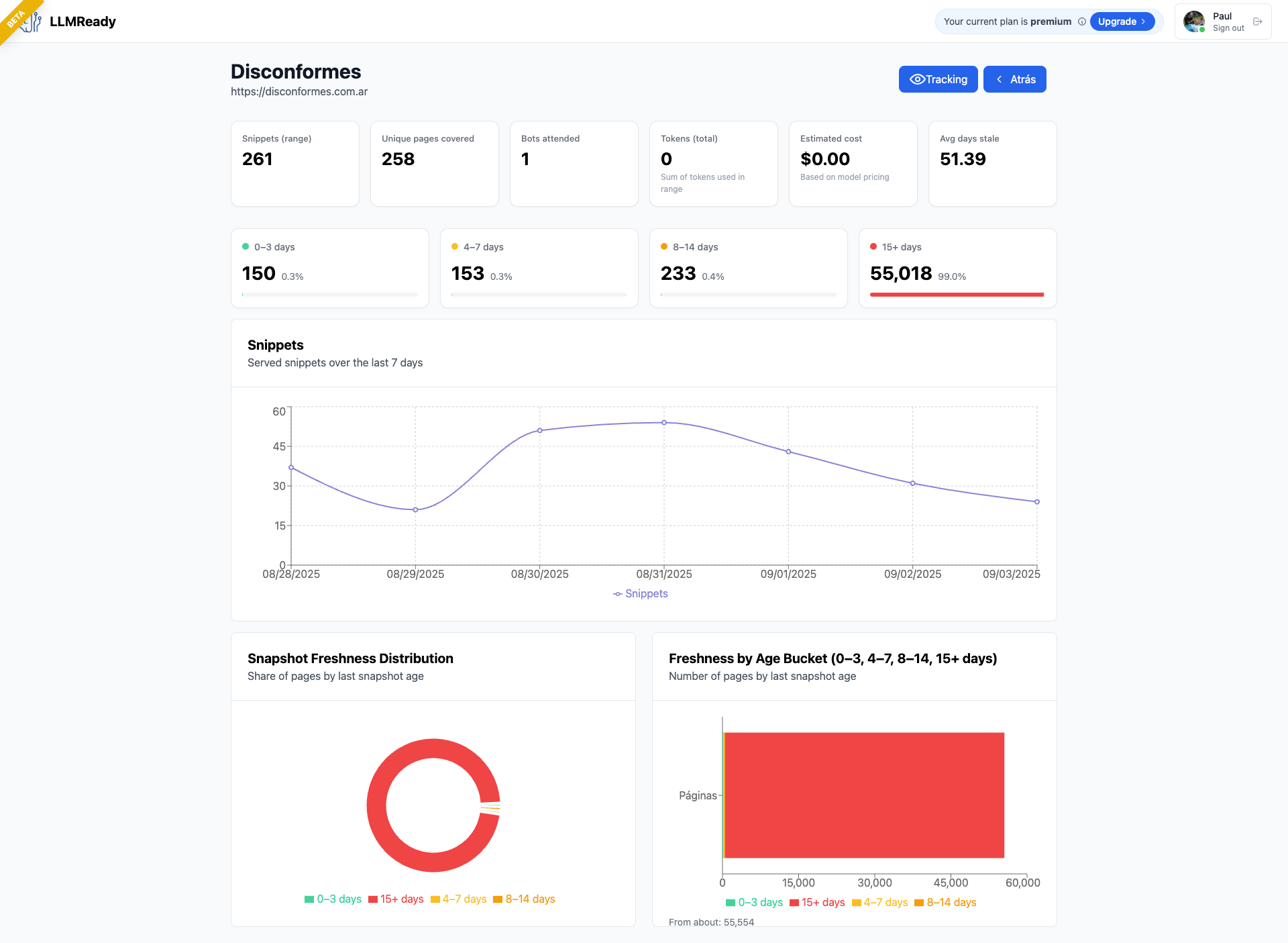Click the BETA corner ribbon

(x=15, y=19)
